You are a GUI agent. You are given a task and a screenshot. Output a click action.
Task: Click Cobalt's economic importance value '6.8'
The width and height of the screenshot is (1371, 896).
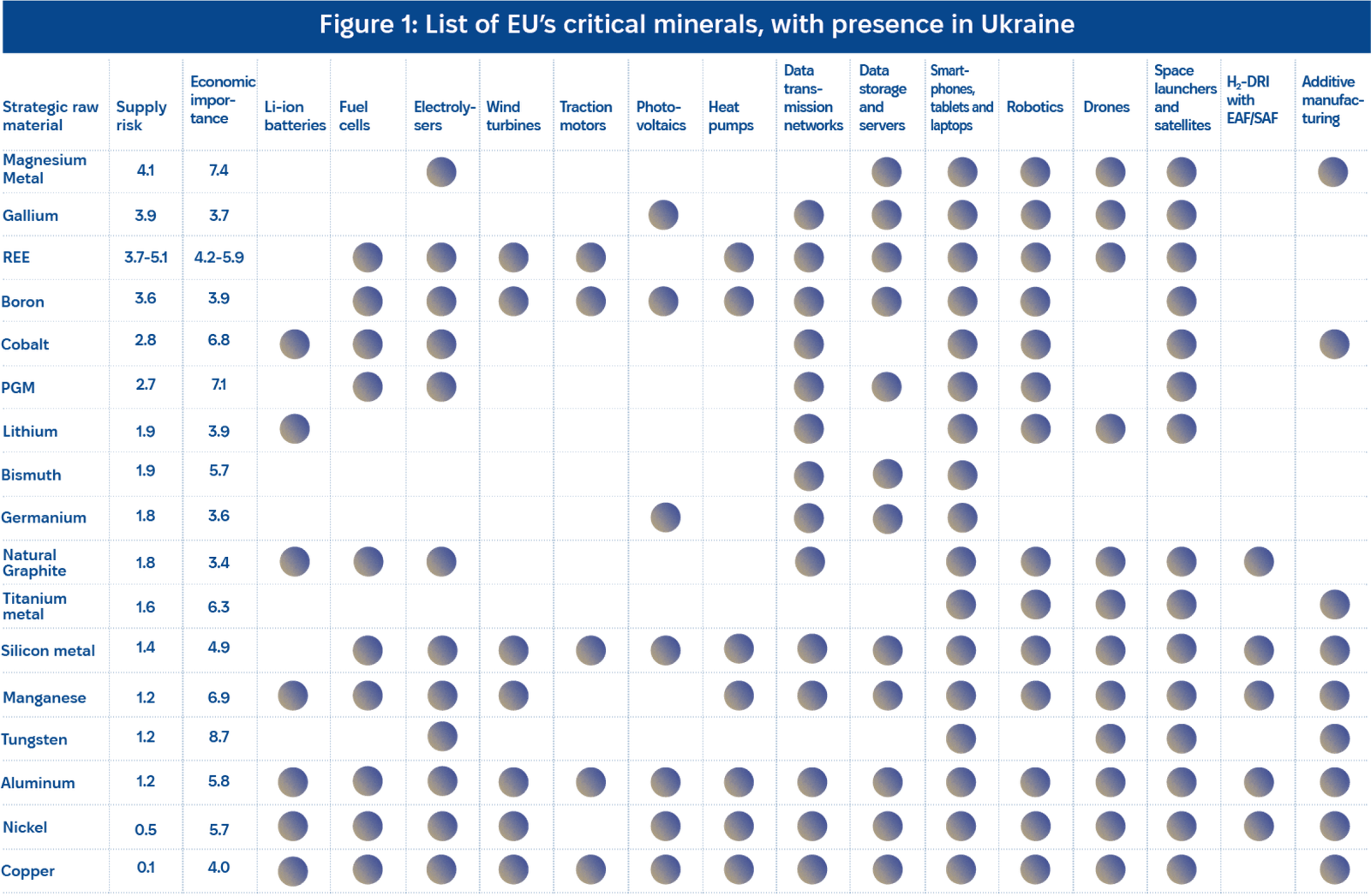[x=219, y=340]
